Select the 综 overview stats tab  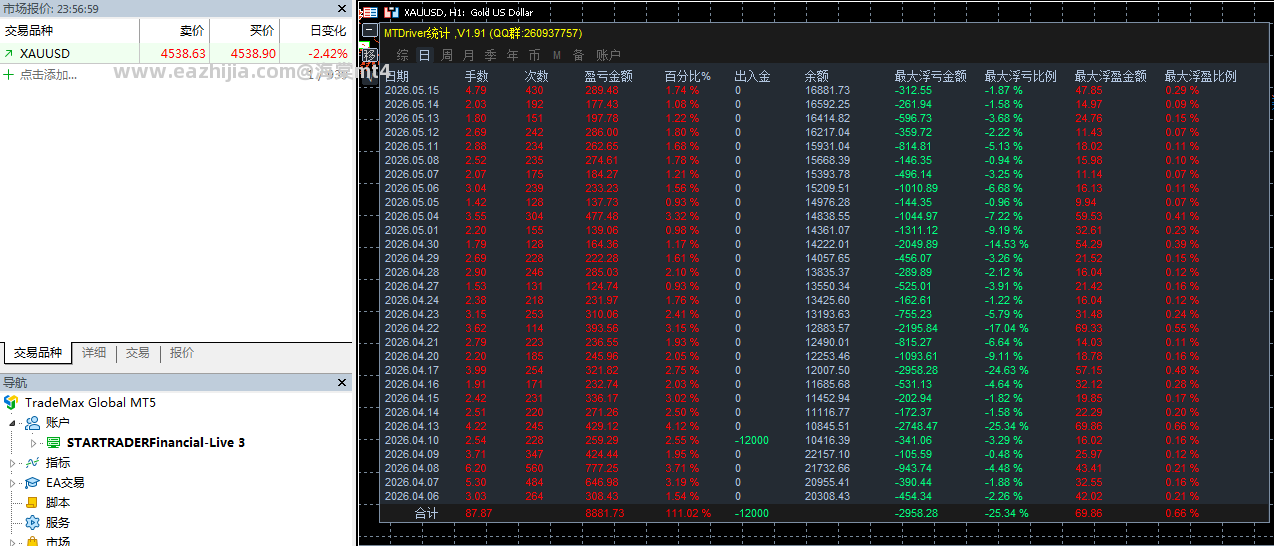click(x=402, y=55)
